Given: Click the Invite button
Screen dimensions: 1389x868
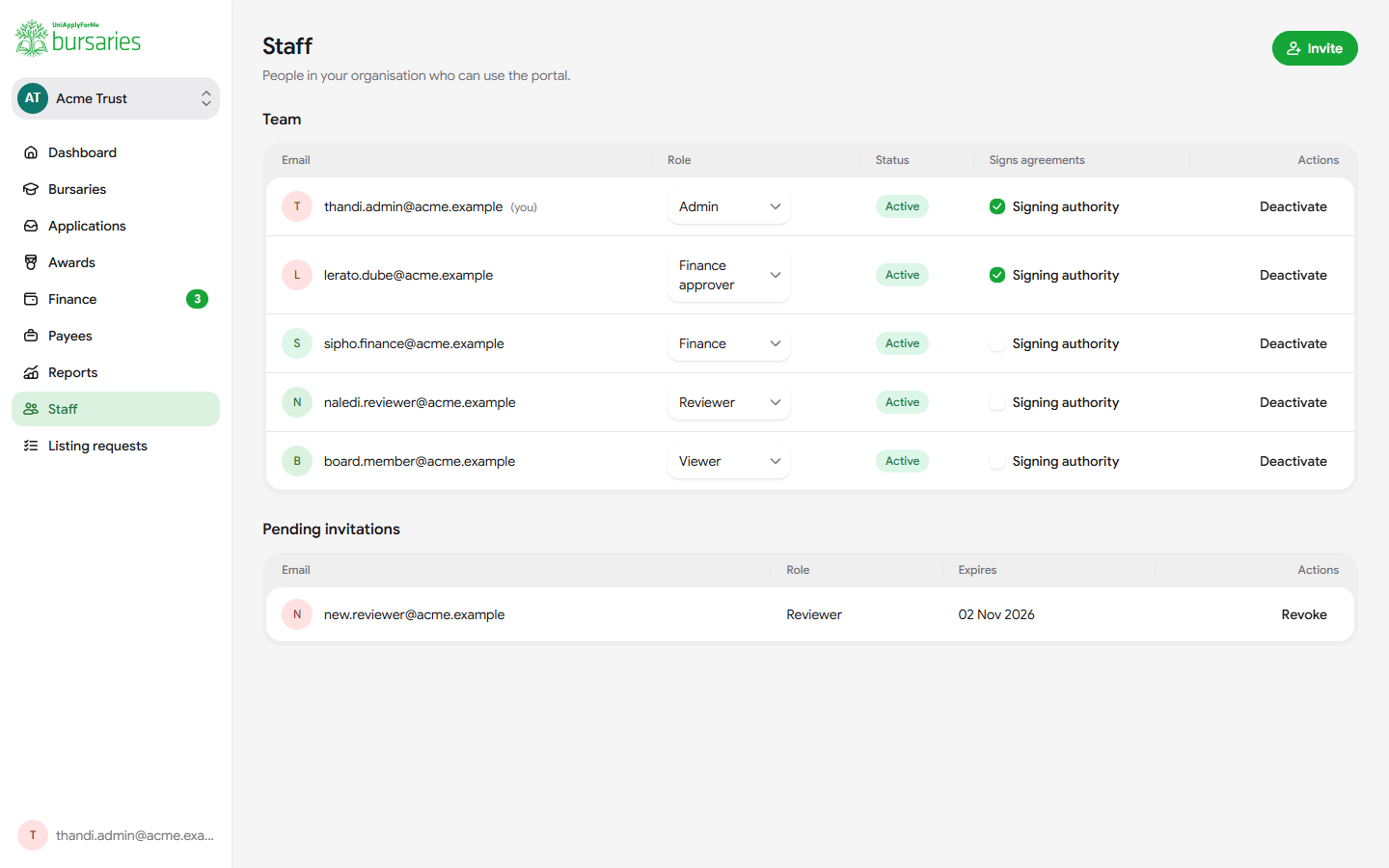Looking at the screenshot, I should (x=1315, y=48).
